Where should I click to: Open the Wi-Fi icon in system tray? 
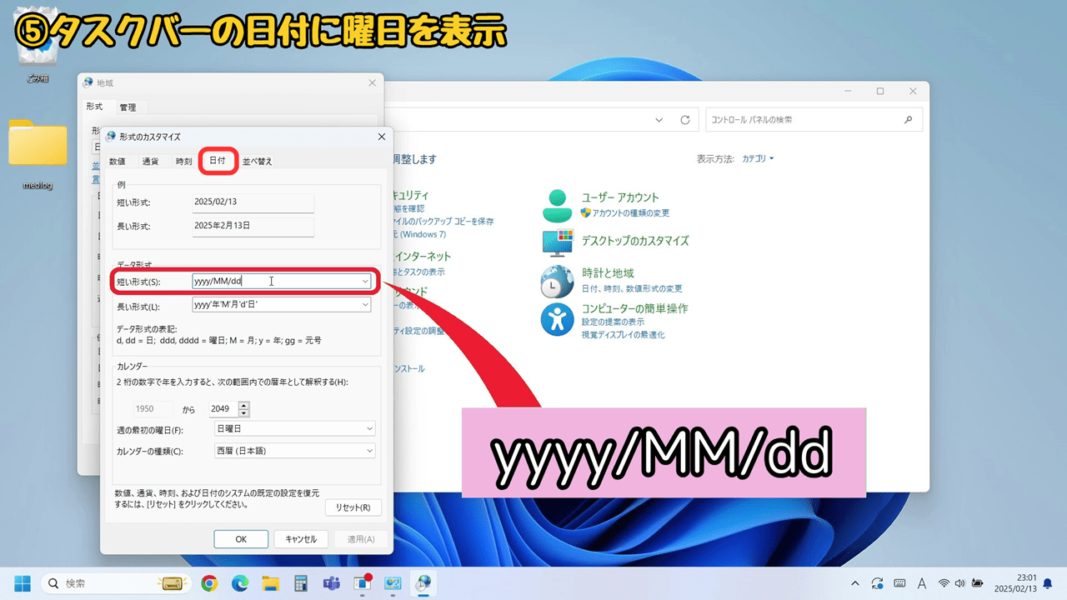pyautogui.click(x=944, y=582)
